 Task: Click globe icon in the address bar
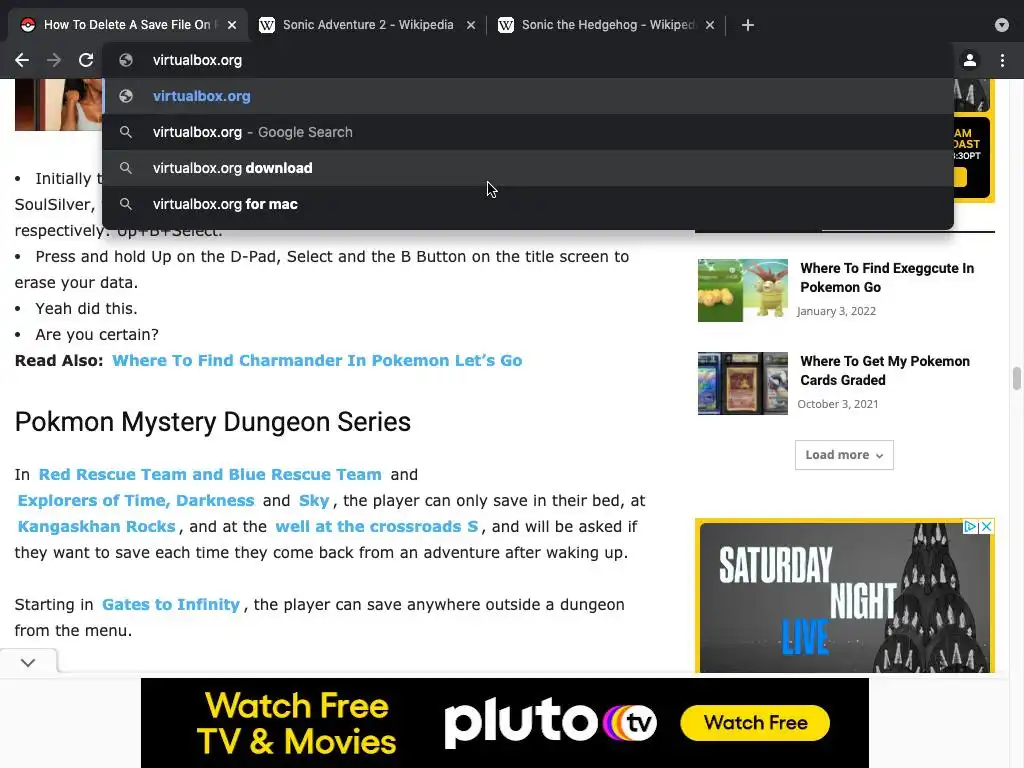126,60
